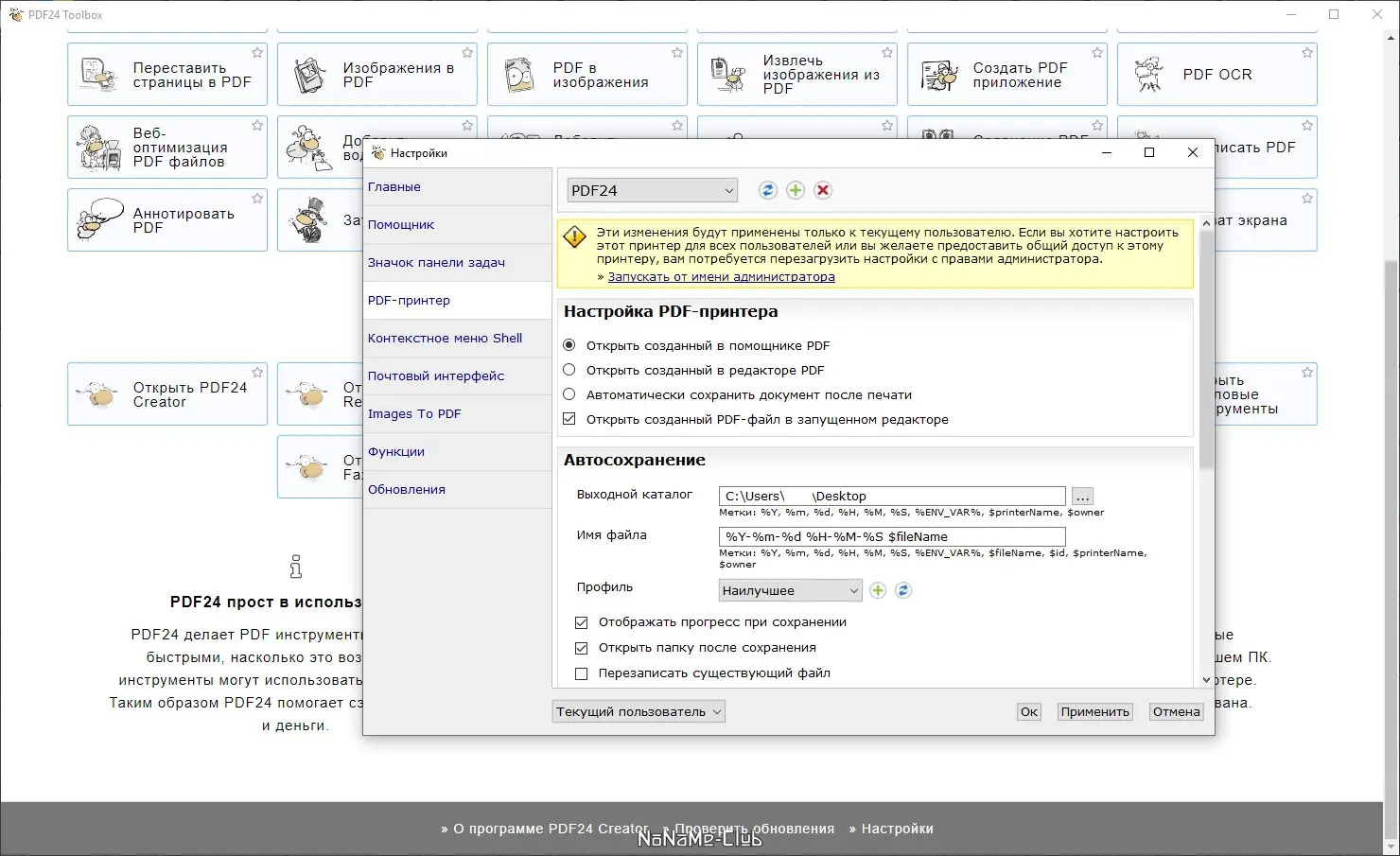
Task: Open the Текущий пользователь dropdown
Action: [639, 711]
